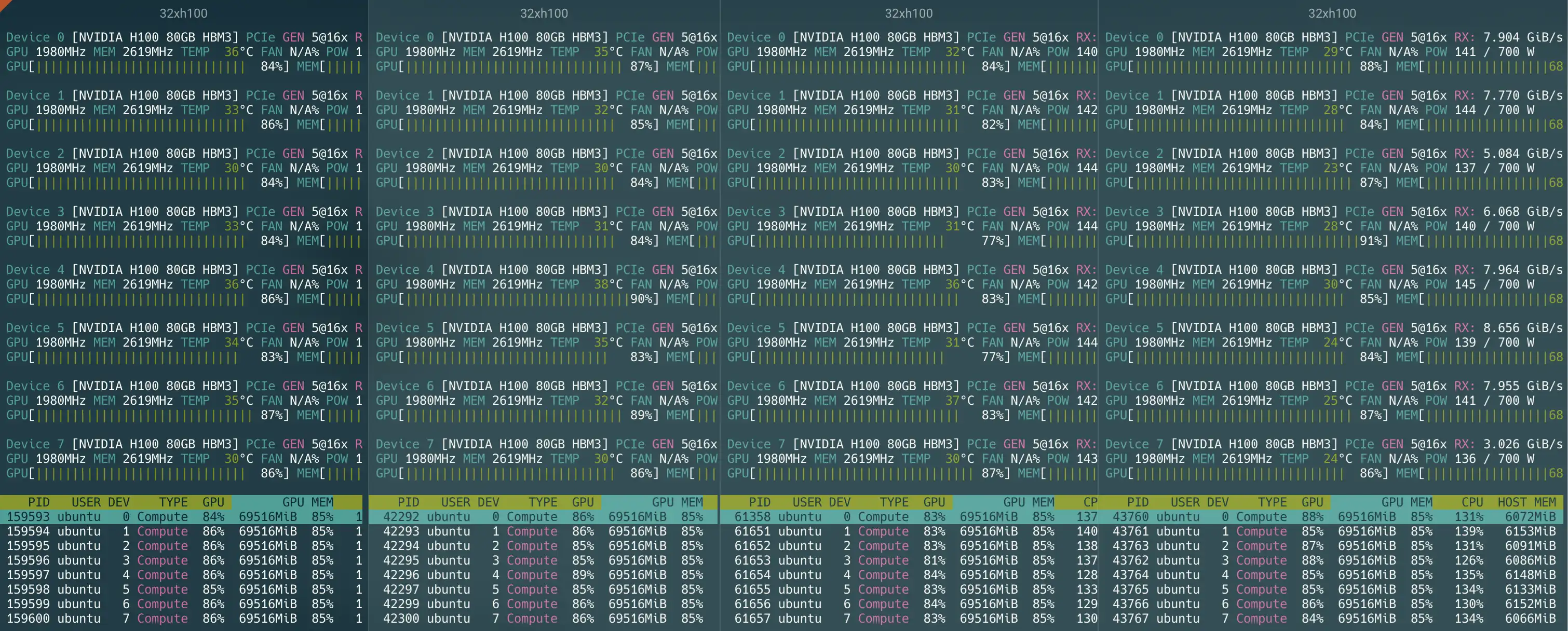Select process row with PID 159596
Screen dimensions: 1568x631
pos(181,560)
